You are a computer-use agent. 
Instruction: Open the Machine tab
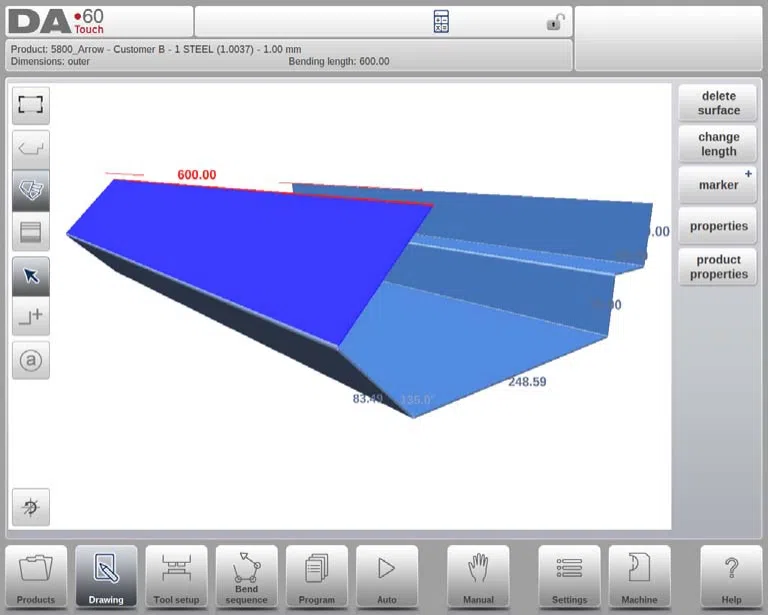click(x=639, y=577)
